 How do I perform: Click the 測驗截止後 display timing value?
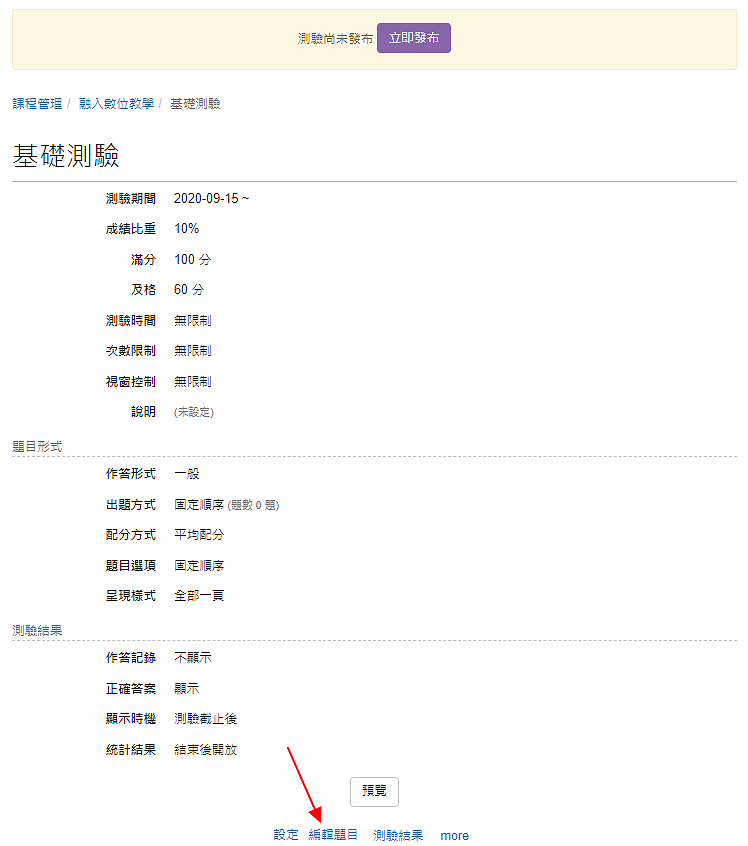pos(206,719)
